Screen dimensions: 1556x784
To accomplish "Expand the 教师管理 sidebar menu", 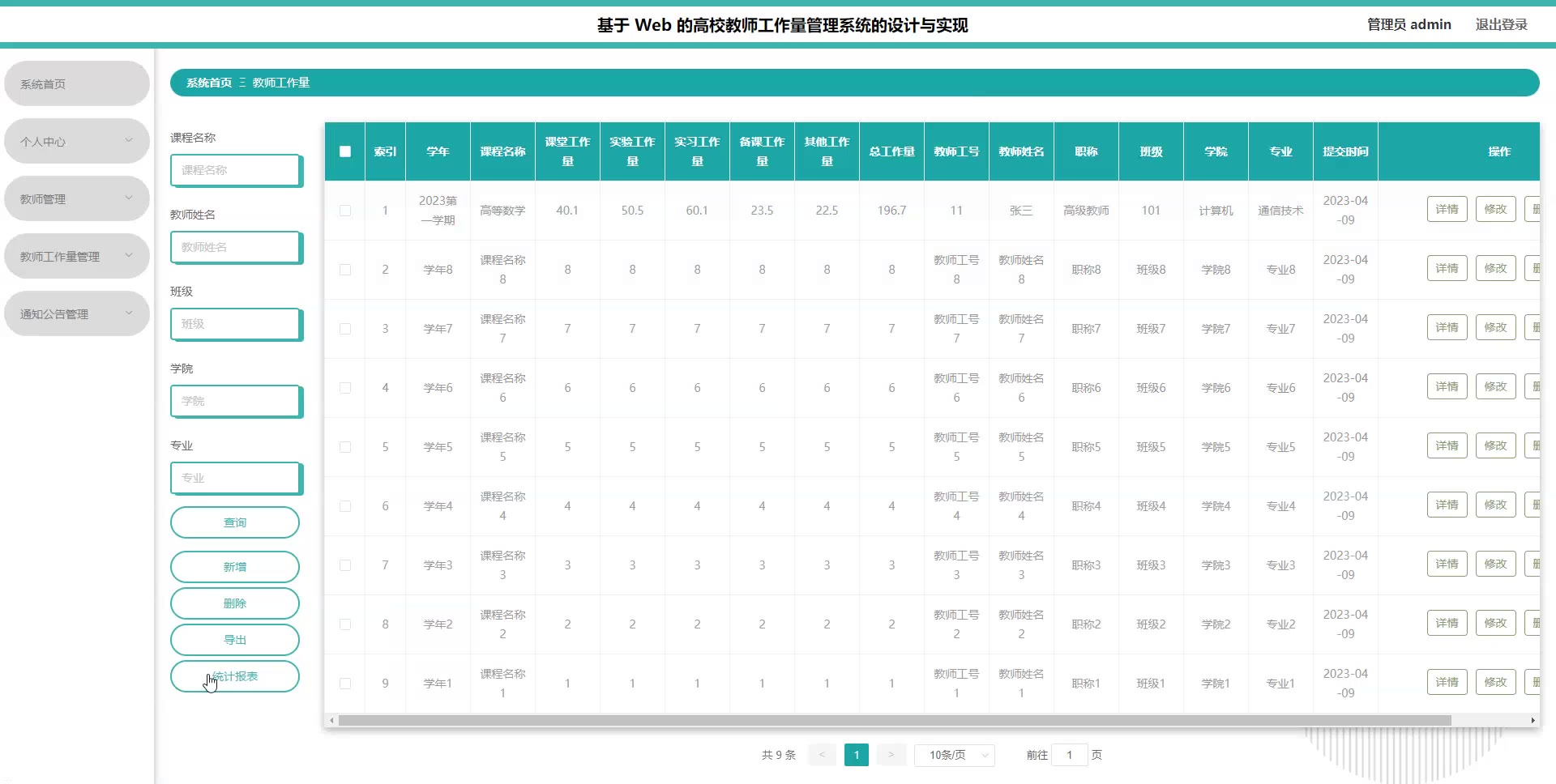I will pyautogui.click(x=77, y=198).
